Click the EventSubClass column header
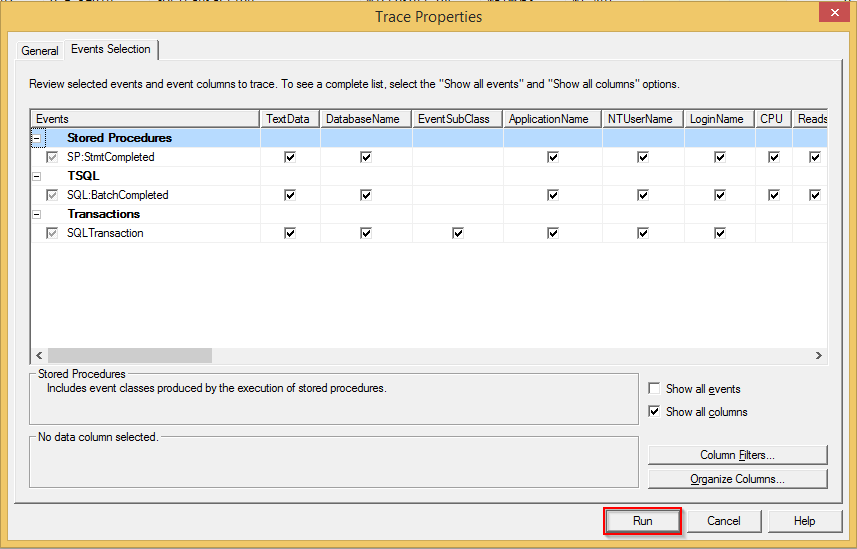 pos(457,119)
